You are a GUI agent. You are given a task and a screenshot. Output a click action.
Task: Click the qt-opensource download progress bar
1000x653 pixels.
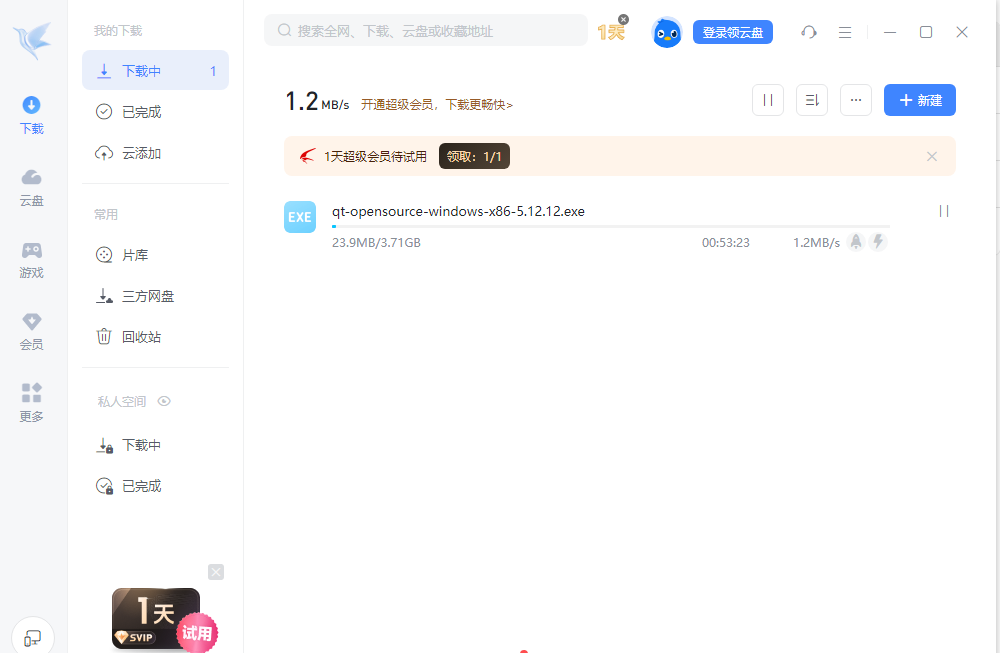(x=611, y=226)
